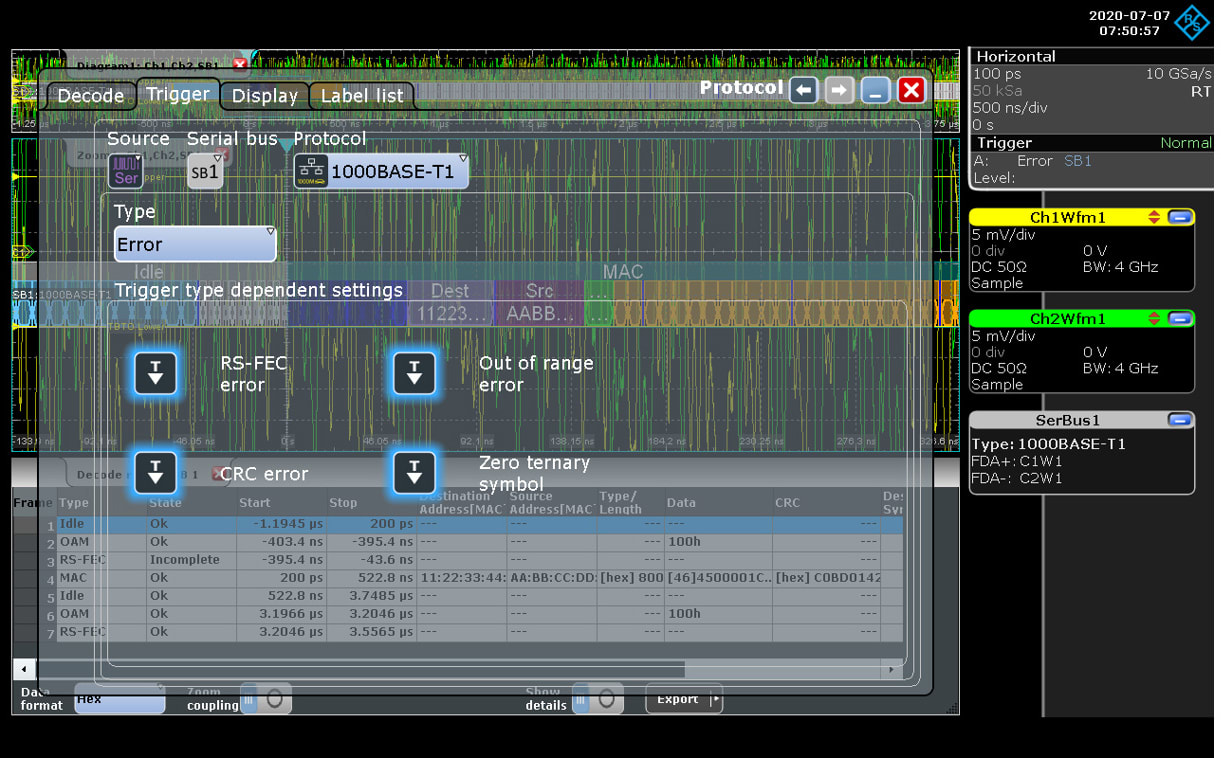Select the Trigger tab
Viewport: 1221px width, 758px height.
pos(178,94)
